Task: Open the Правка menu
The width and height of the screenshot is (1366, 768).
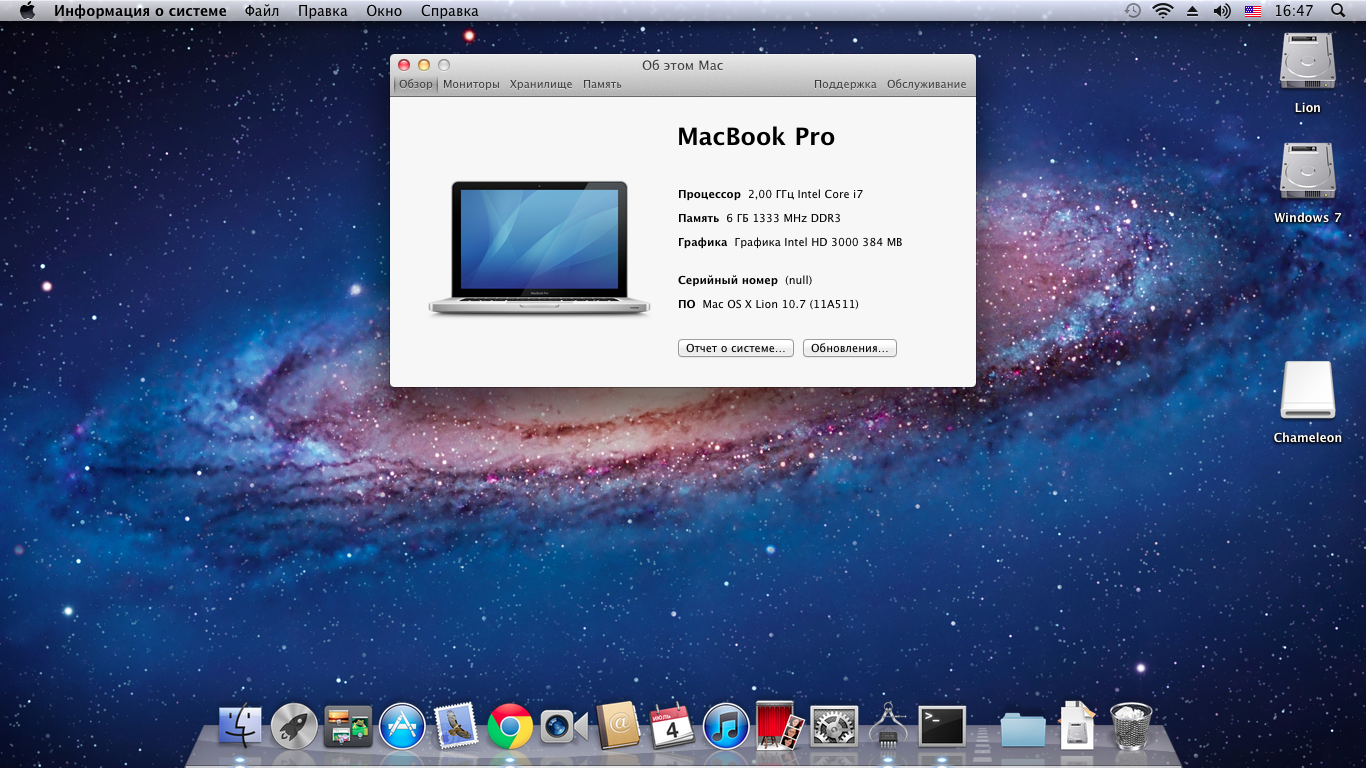Action: (x=323, y=11)
